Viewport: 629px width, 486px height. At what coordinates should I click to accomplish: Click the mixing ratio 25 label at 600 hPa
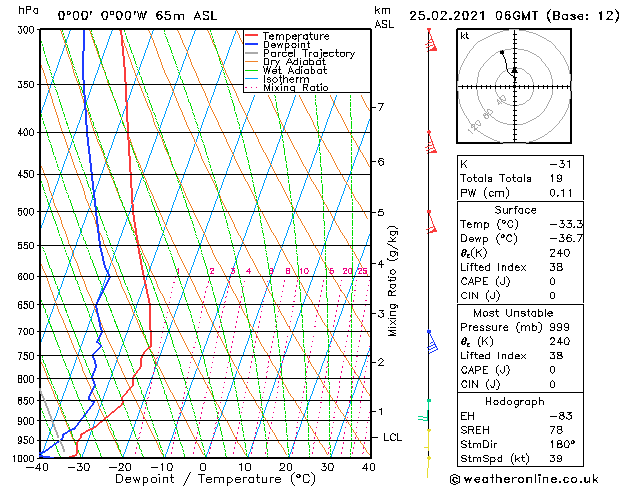pos(363,271)
